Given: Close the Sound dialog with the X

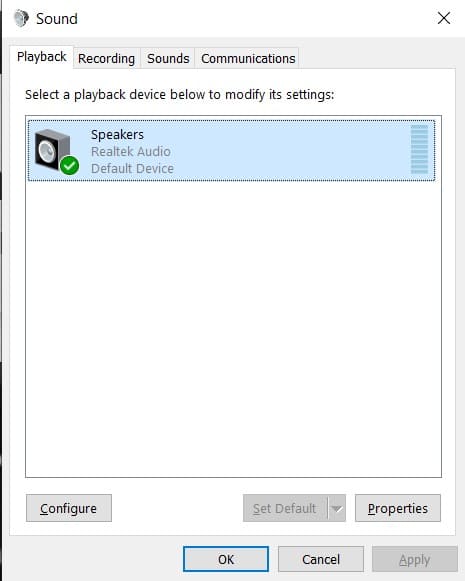Looking at the screenshot, I should pyautogui.click(x=444, y=18).
